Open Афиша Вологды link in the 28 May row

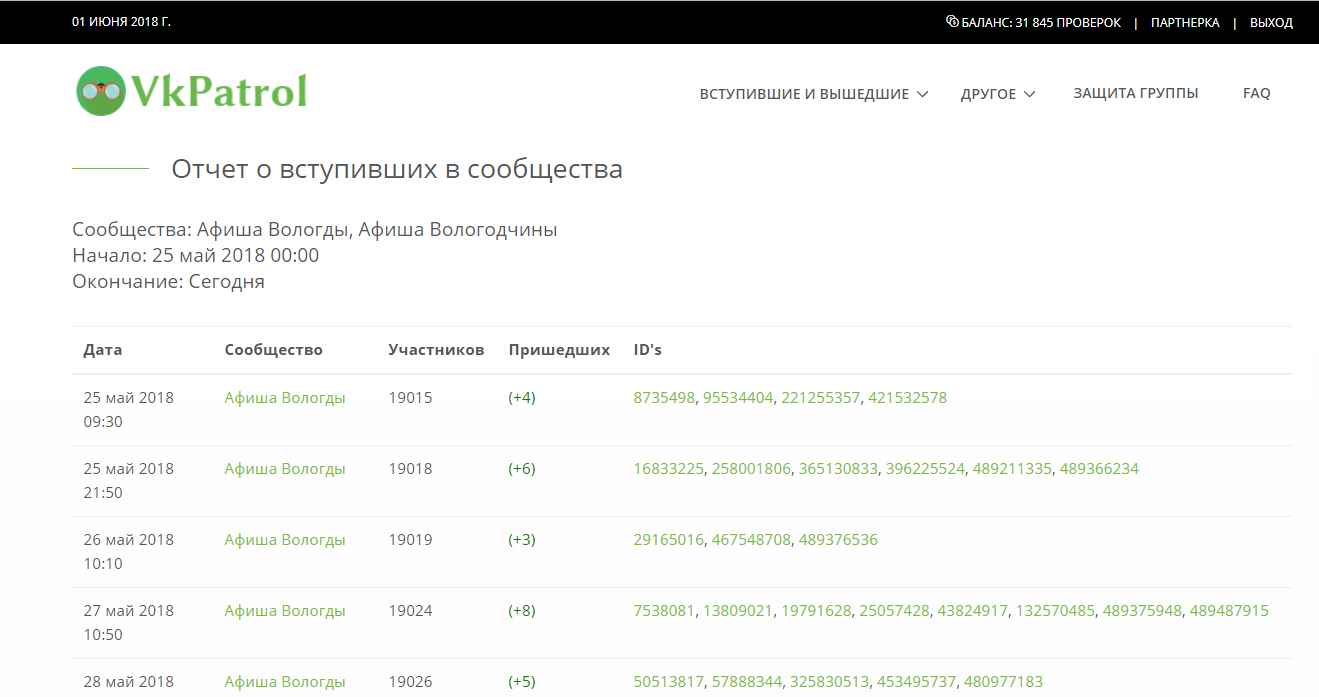284,681
